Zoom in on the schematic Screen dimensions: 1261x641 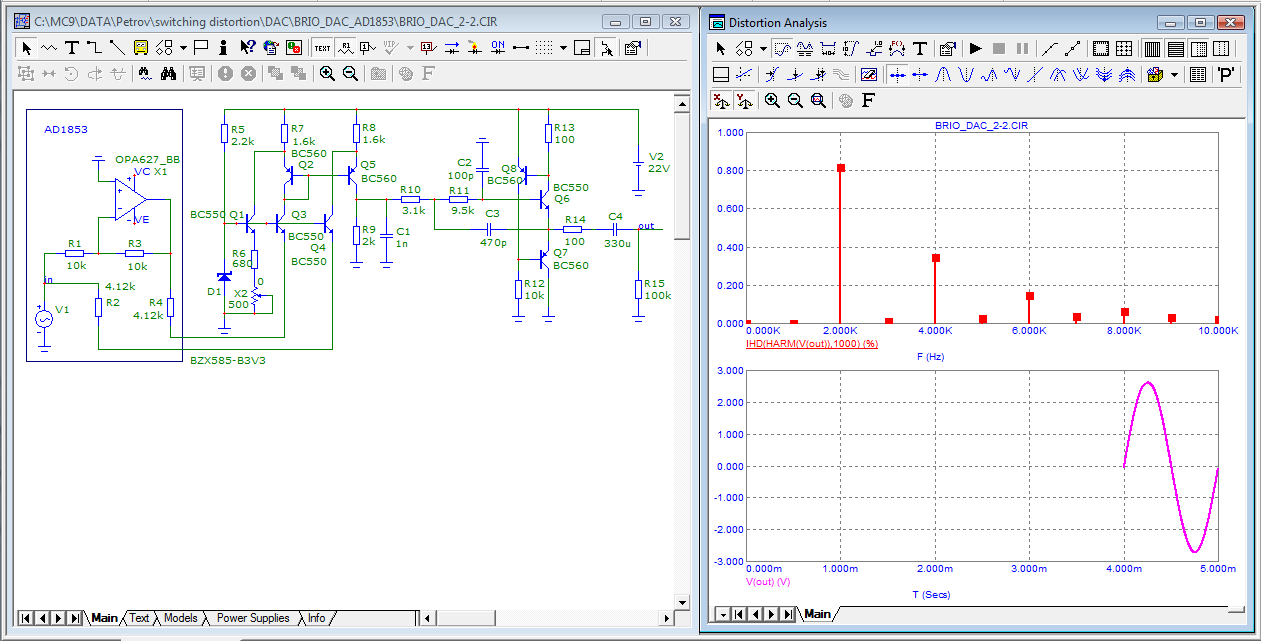[x=327, y=73]
